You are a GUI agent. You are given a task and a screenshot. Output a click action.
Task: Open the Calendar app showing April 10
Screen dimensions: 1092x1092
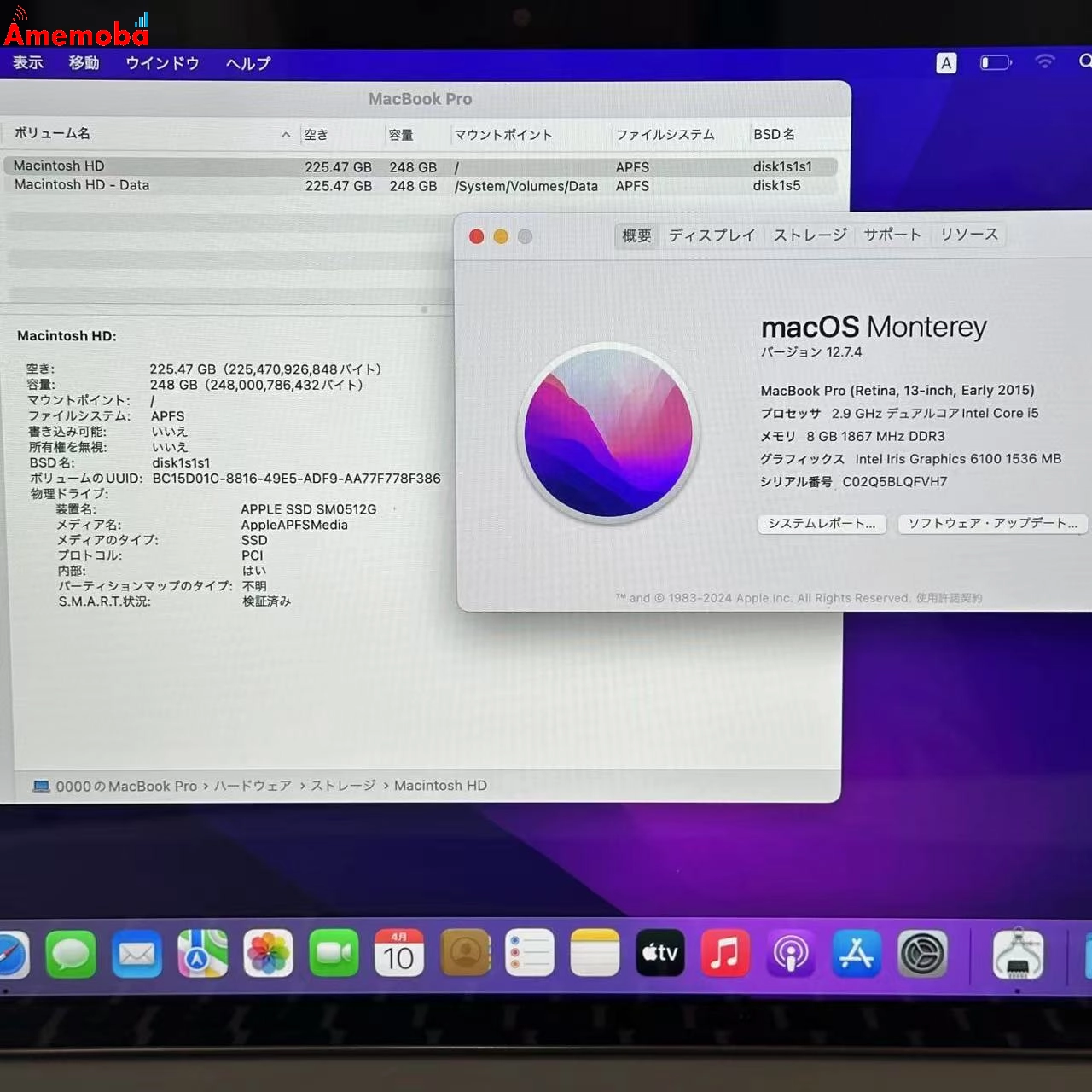click(x=398, y=954)
